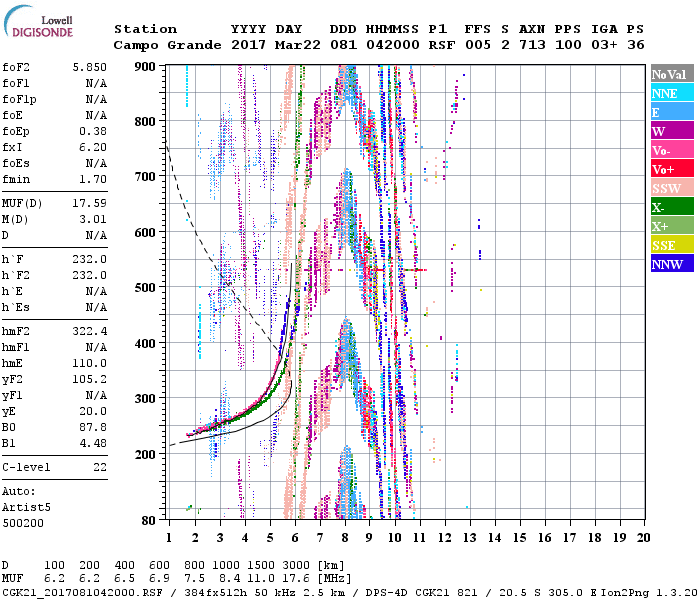Image resolution: width=700 pixels, height=600 pixels.
Task: Click the SSE yellow legend swatch
Action: coord(672,245)
